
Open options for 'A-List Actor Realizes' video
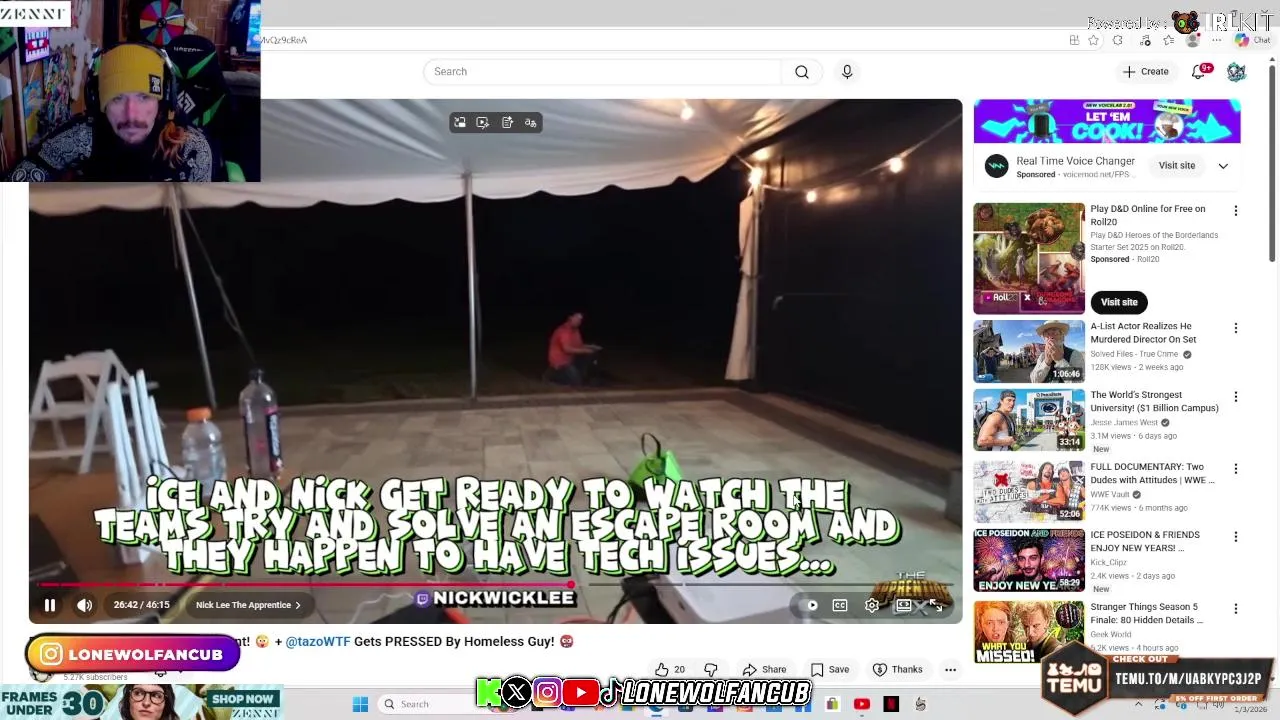click(x=1236, y=328)
